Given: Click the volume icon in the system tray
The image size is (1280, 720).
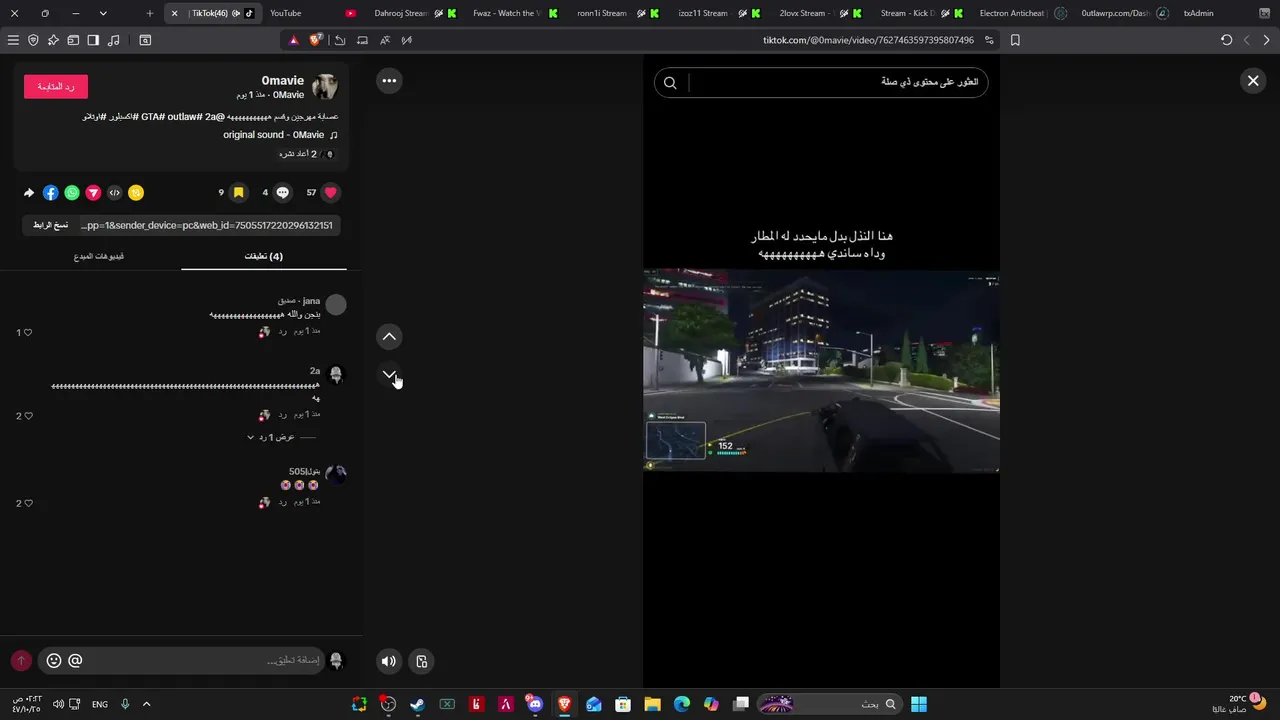Looking at the screenshot, I should coord(58,704).
